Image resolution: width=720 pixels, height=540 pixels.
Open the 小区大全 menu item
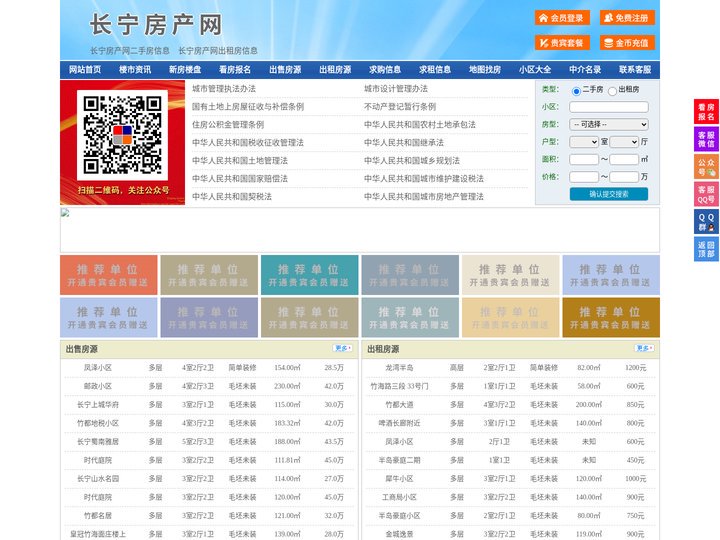coord(535,70)
